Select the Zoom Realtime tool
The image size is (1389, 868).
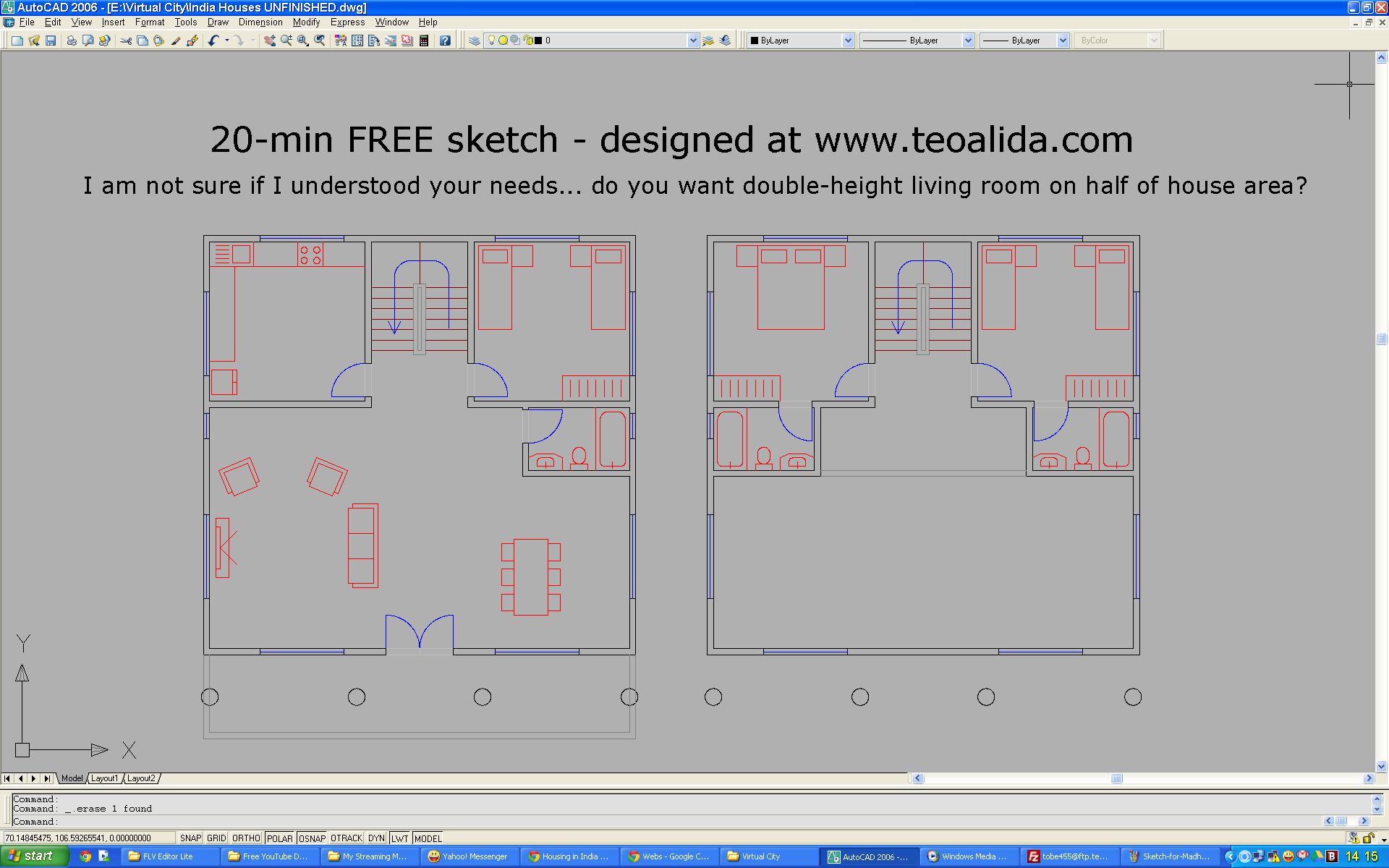coord(286,41)
